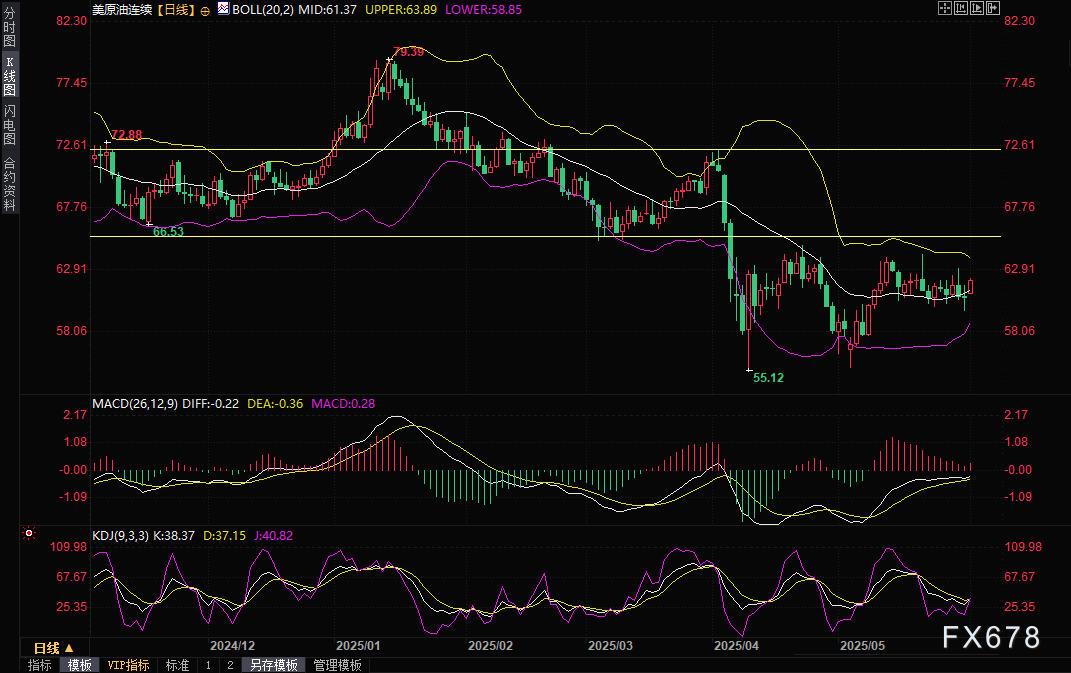Switch to the 分时图 view
The image size is (1071, 673).
(9, 28)
